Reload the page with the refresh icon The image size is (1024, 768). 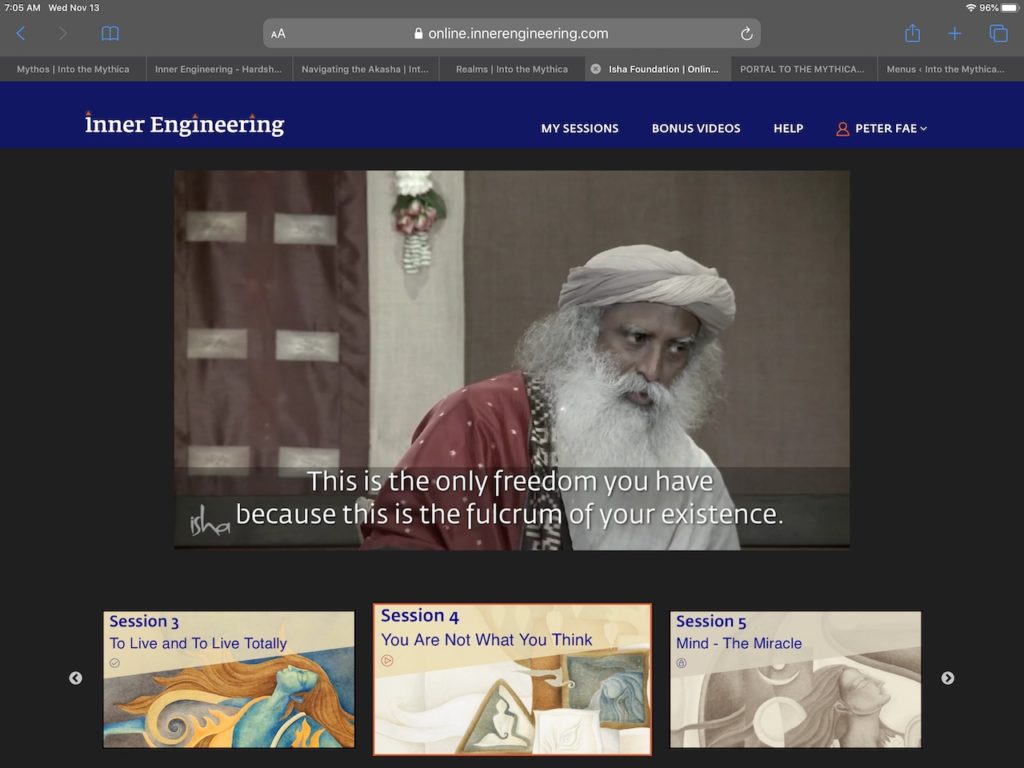click(746, 34)
